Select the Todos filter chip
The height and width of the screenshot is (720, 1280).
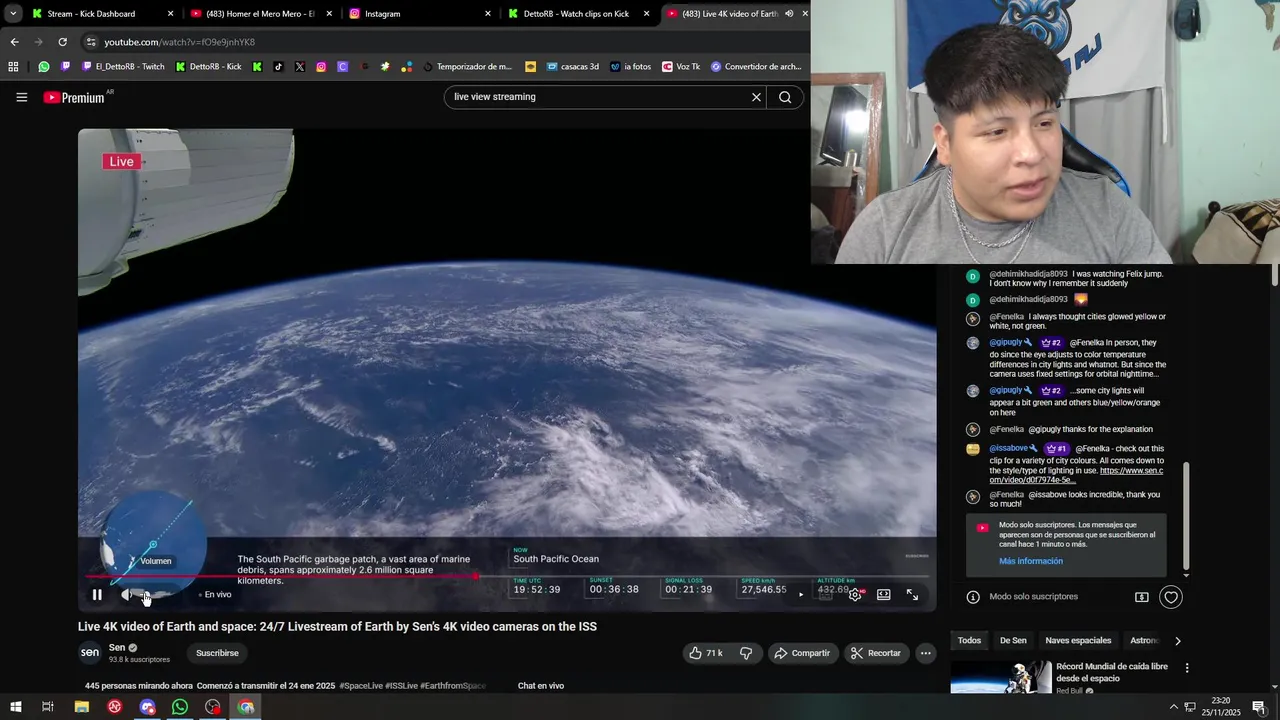[x=969, y=640]
